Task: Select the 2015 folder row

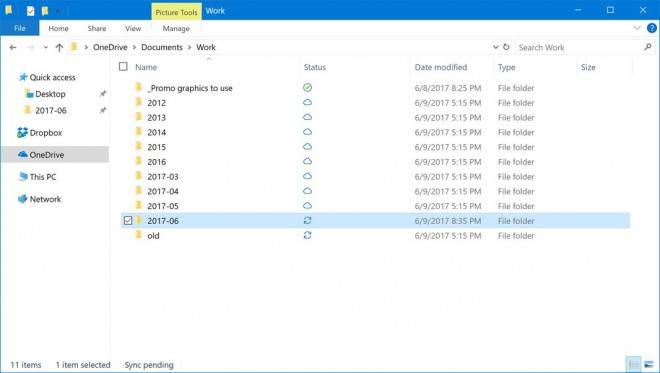Action: 375,147
